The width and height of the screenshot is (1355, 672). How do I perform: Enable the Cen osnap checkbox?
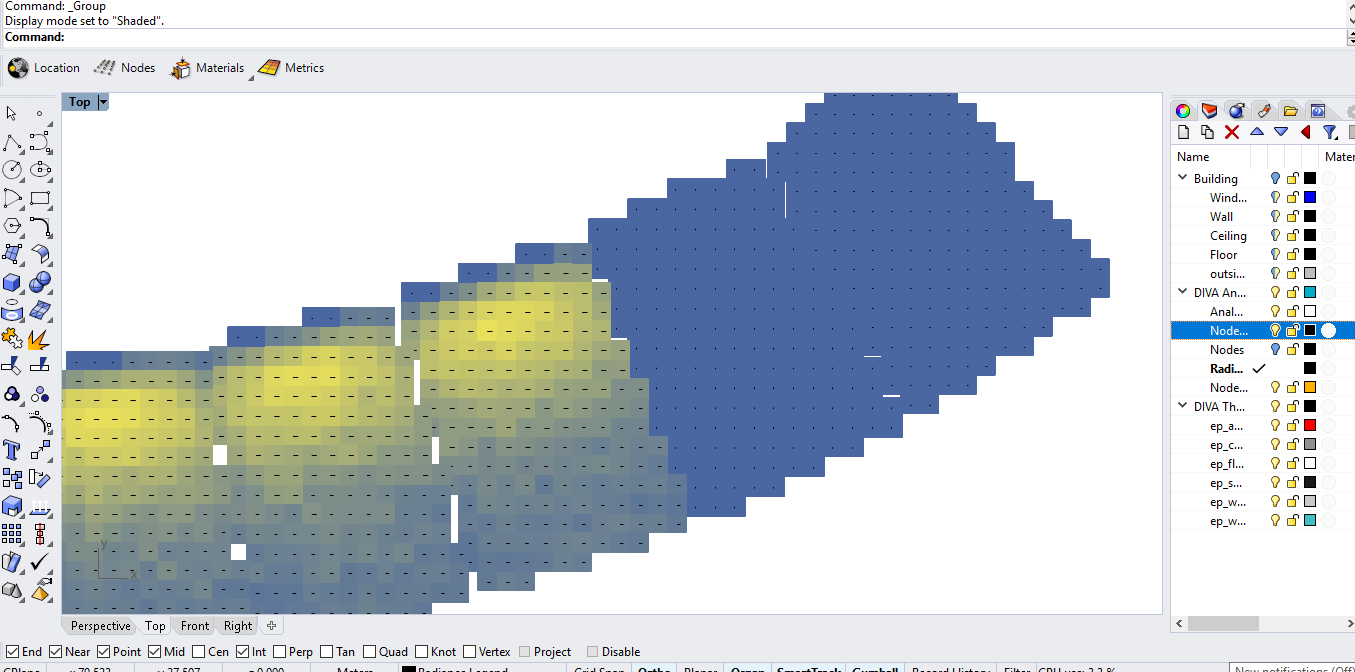click(199, 652)
